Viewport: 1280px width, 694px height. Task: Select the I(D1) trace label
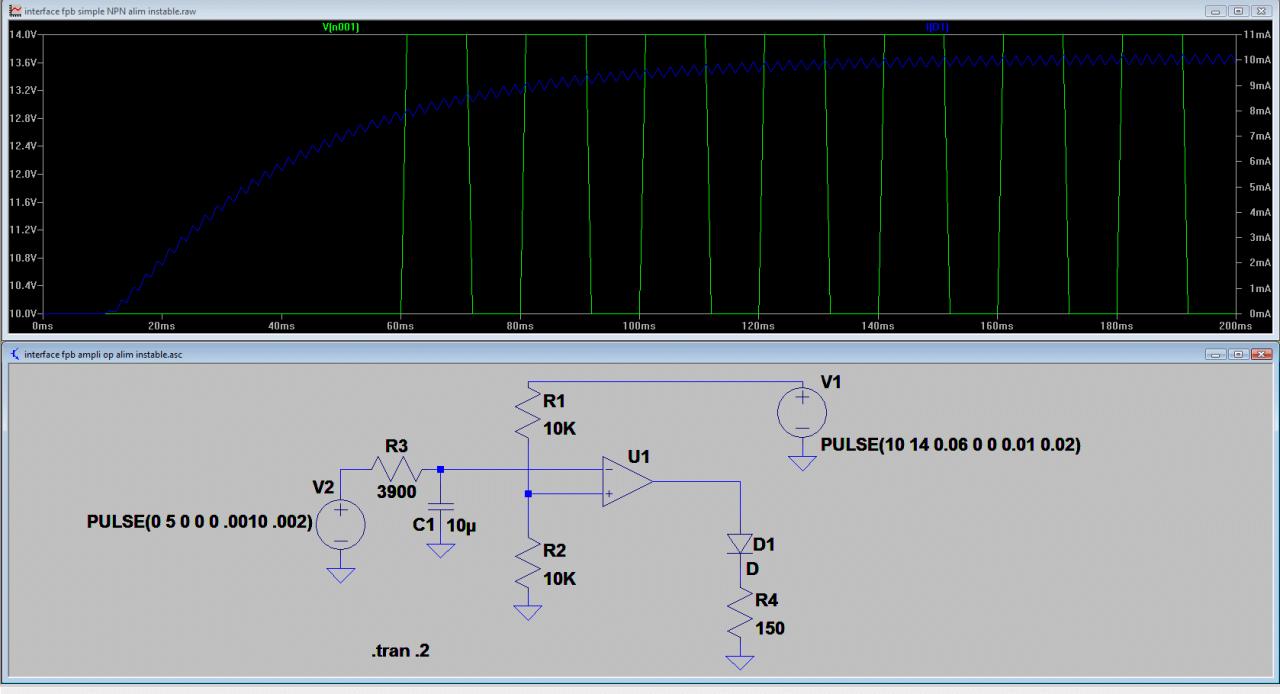[937, 27]
